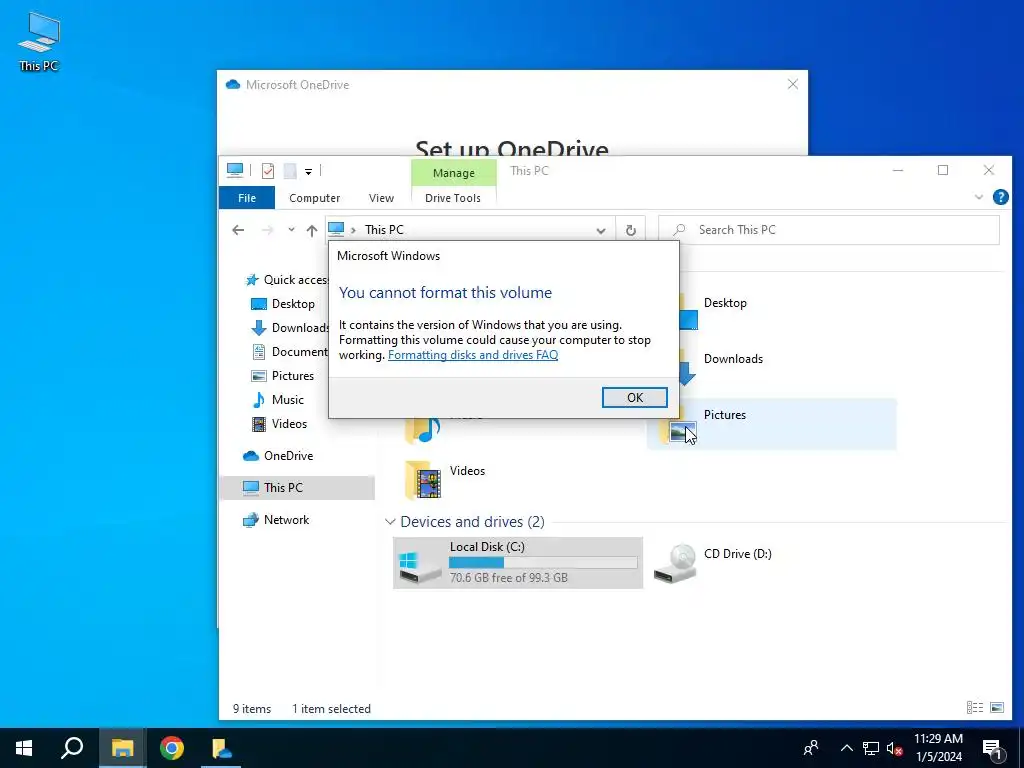Screen dimensions: 1024x768
Task: Select the Downloads folder in content area
Action: coord(733,359)
